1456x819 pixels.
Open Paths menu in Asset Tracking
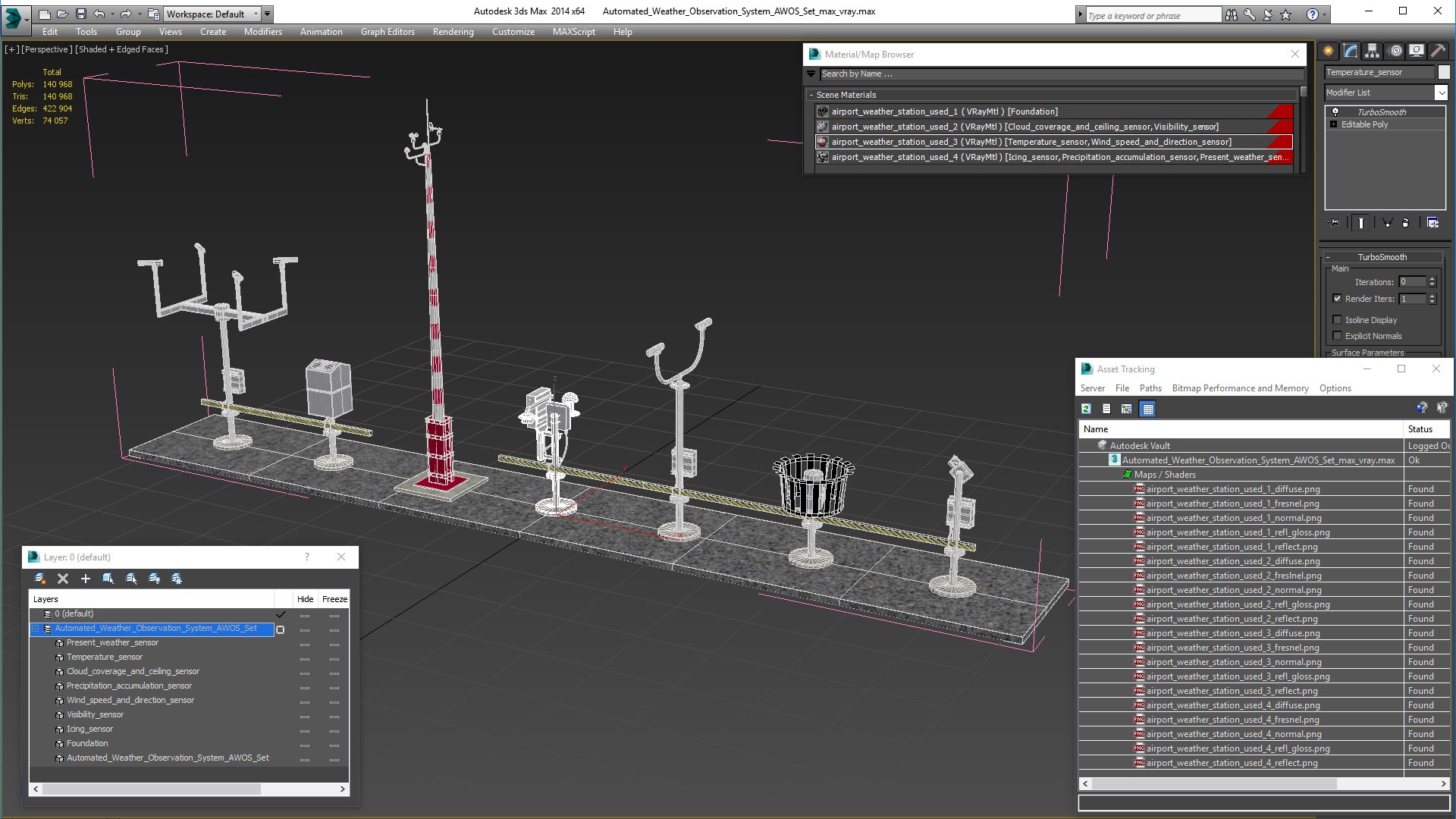(x=1150, y=388)
